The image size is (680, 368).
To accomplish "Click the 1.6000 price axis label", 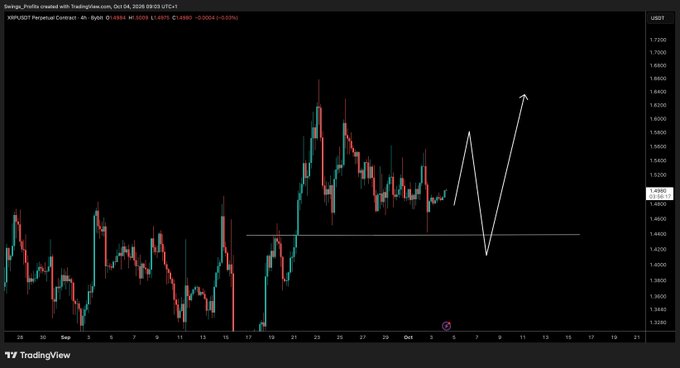I will click(657, 119).
